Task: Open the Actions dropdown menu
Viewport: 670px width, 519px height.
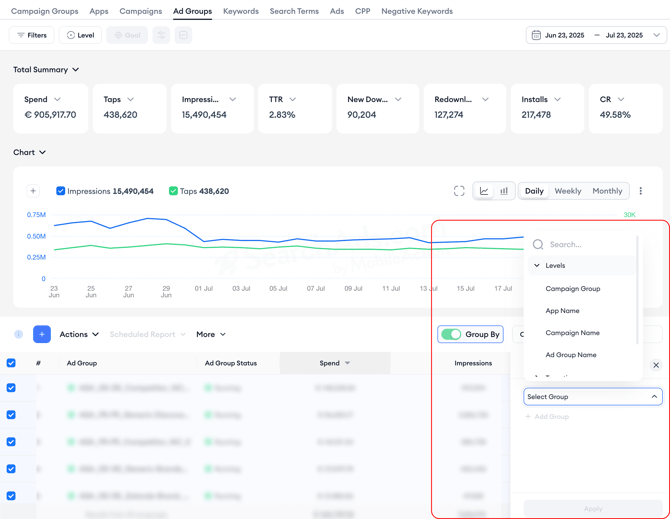Action: (79, 334)
